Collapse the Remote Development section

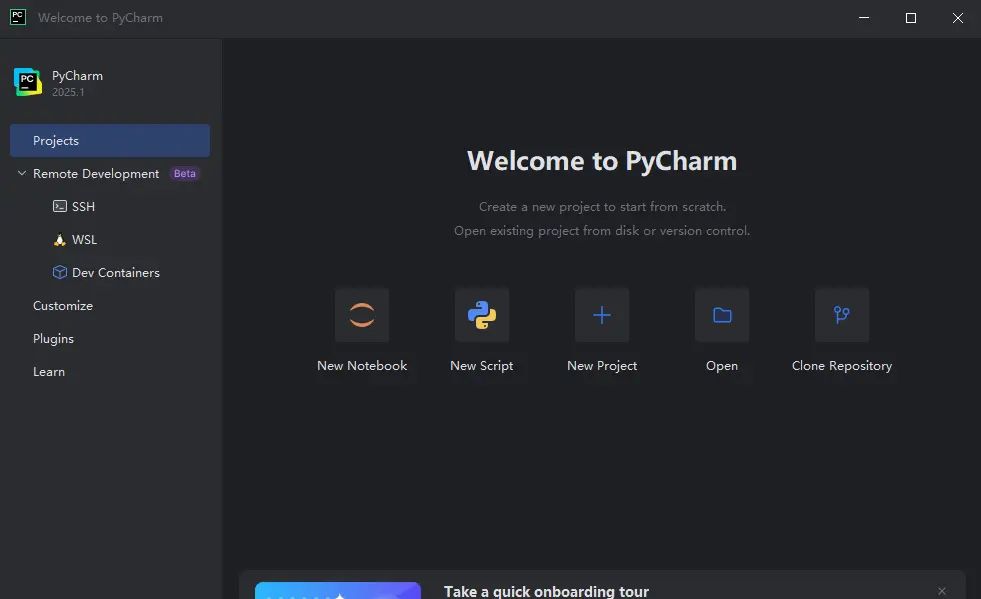point(21,173)
